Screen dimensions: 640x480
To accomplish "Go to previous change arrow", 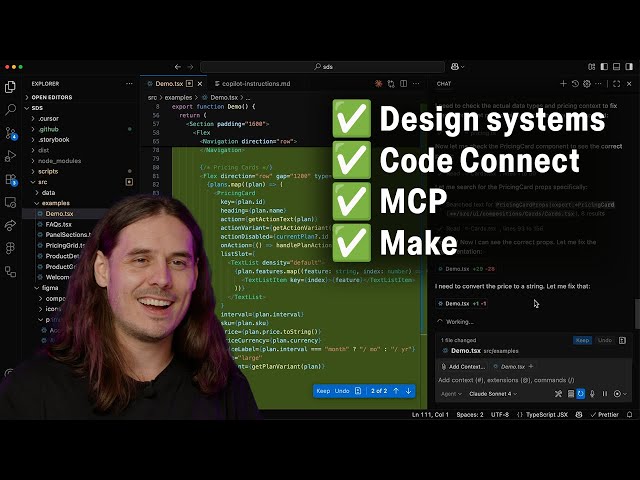I will [396, 391].
